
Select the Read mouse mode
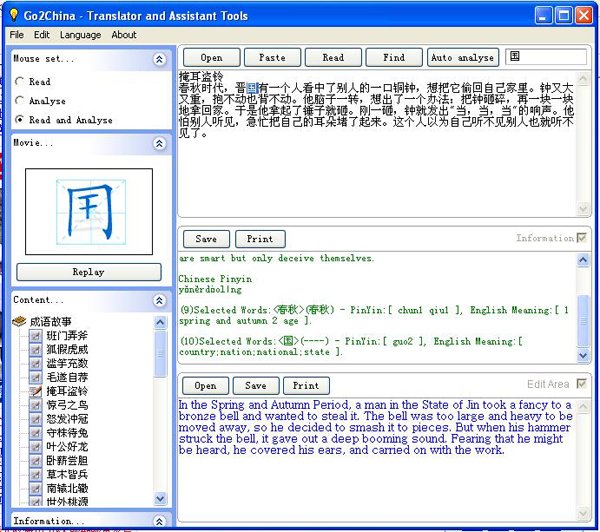(19, 82)
